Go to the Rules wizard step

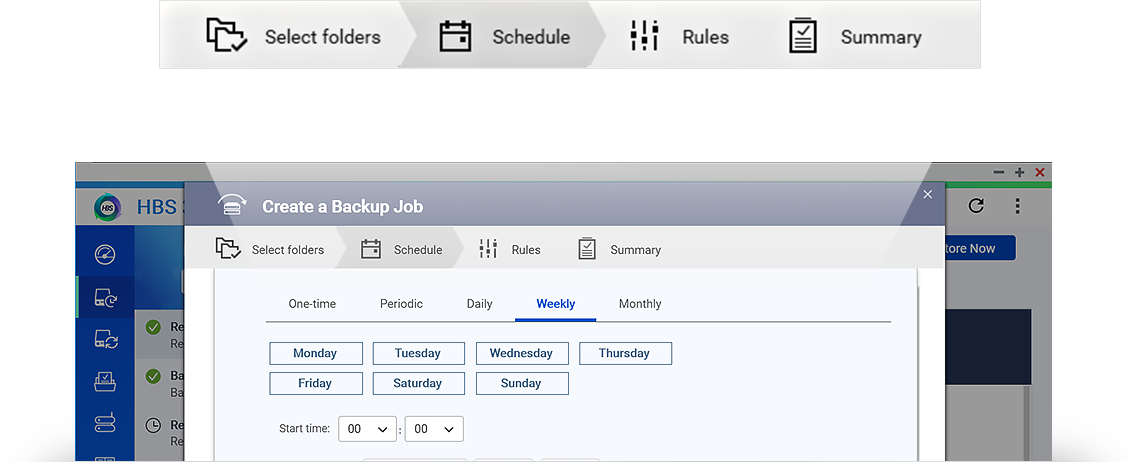tap(510, 250)
